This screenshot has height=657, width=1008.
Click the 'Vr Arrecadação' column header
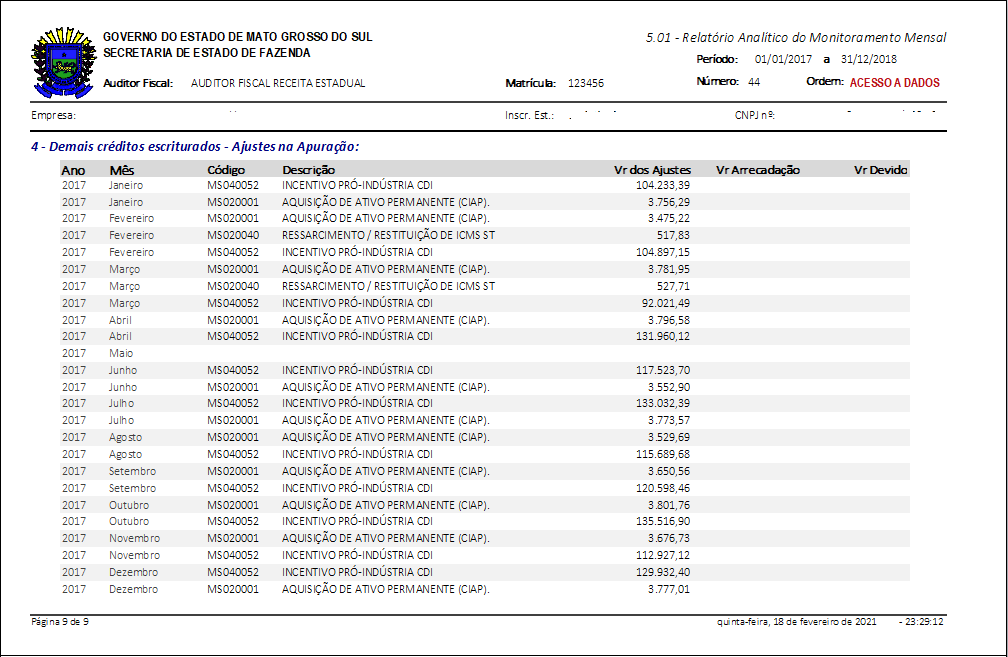pos(757,170)
